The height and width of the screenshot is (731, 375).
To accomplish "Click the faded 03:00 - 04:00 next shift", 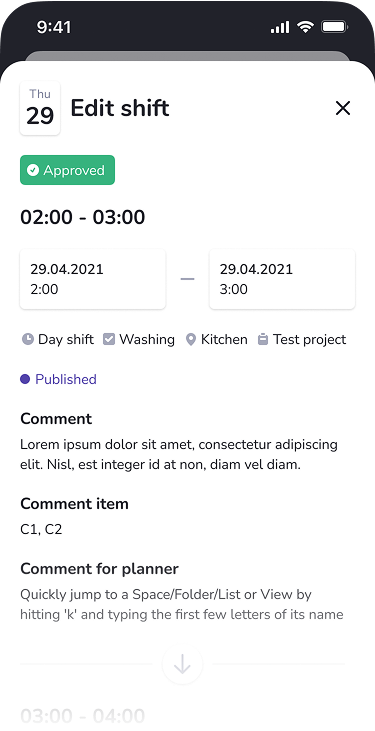I will click(83, 715).
